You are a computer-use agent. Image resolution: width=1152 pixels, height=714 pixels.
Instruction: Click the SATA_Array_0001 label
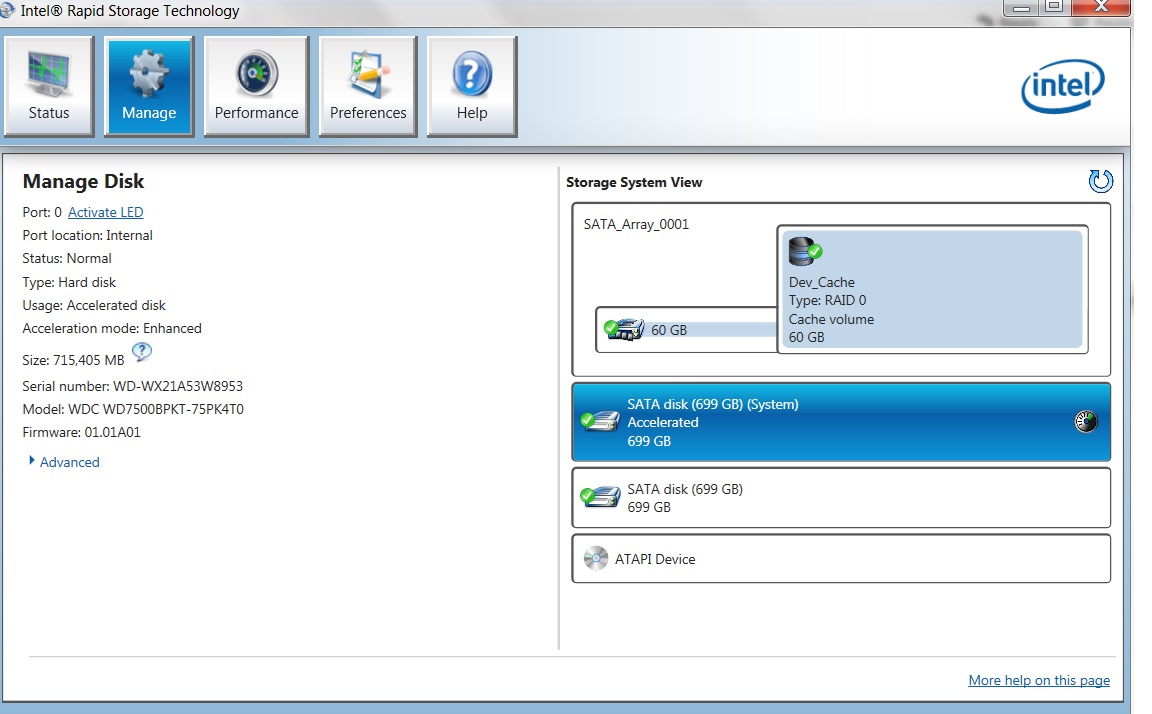(x=636, y=224)
